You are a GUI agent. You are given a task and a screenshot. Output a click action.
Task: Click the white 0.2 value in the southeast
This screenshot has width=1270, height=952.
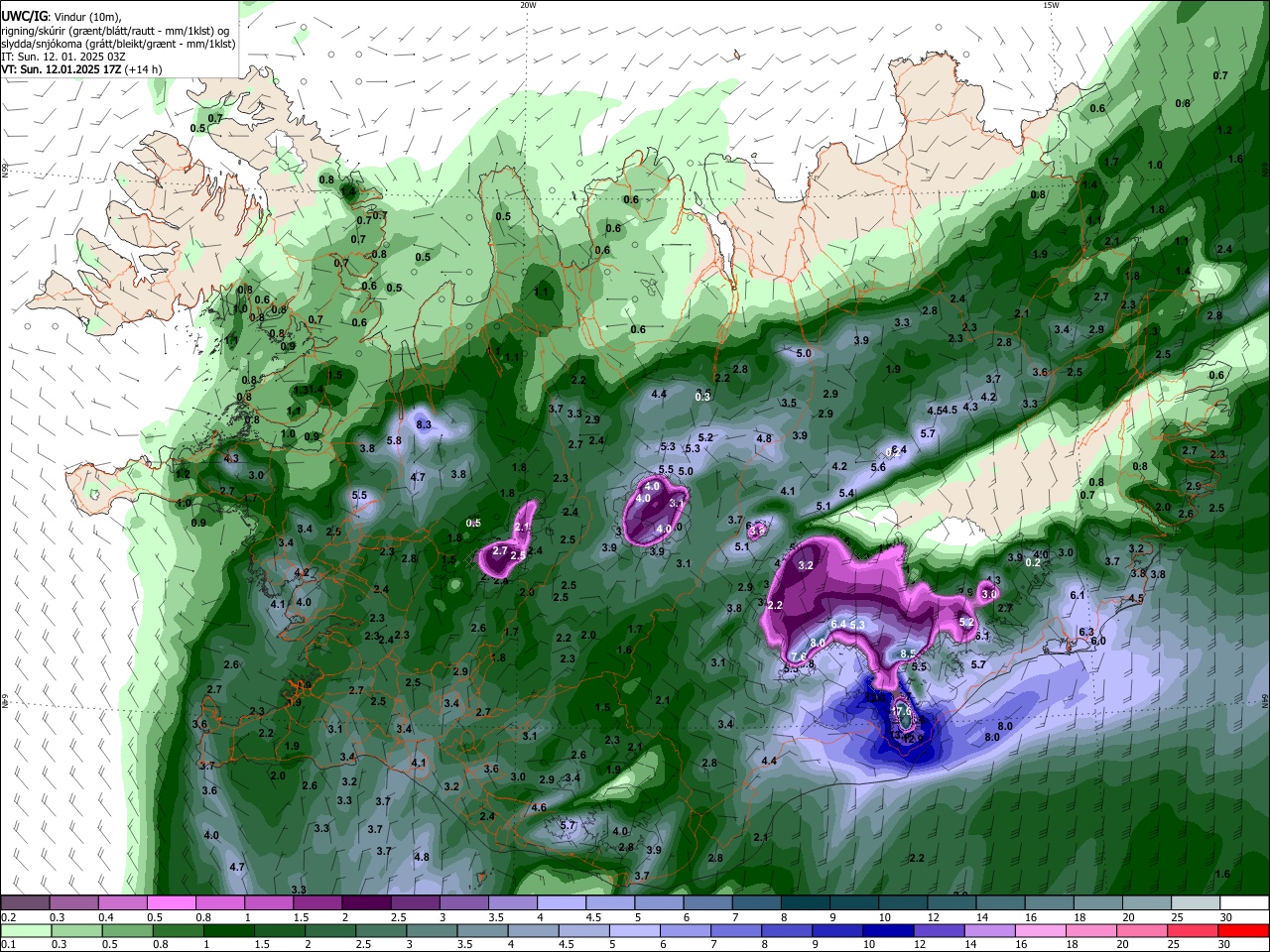(x=1032, y=562)
